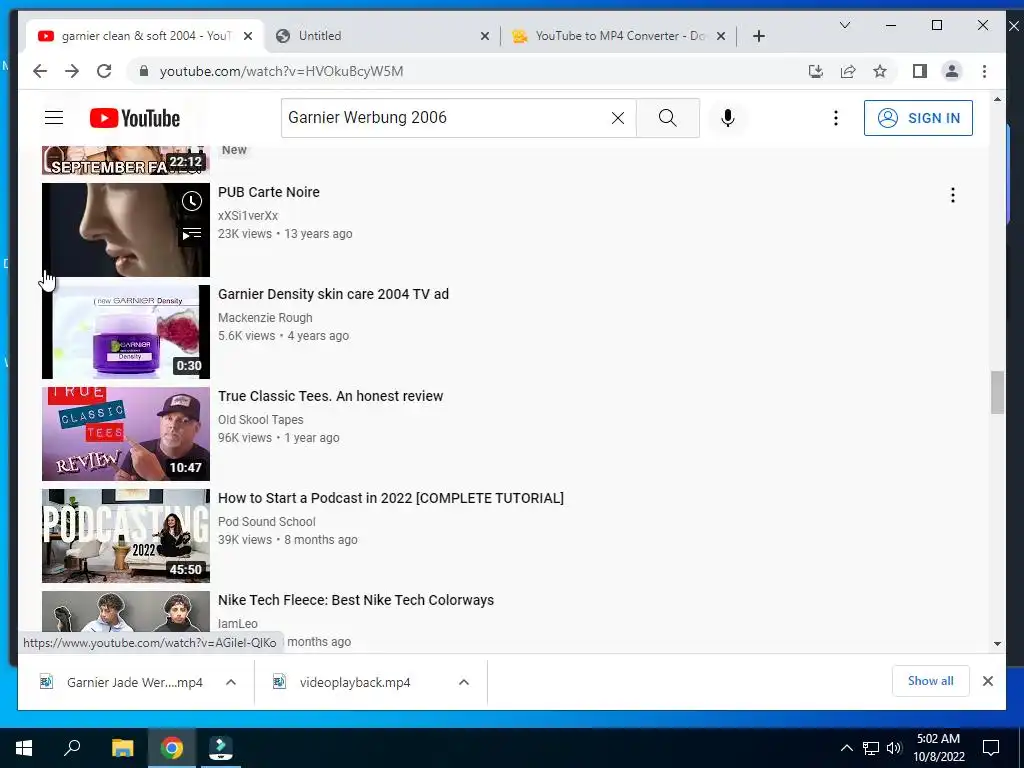Viewport: 1024px width, 768px height.
Task: Switch to the garnier clean & soft 2004 tab
Action: tap(145, 36)
